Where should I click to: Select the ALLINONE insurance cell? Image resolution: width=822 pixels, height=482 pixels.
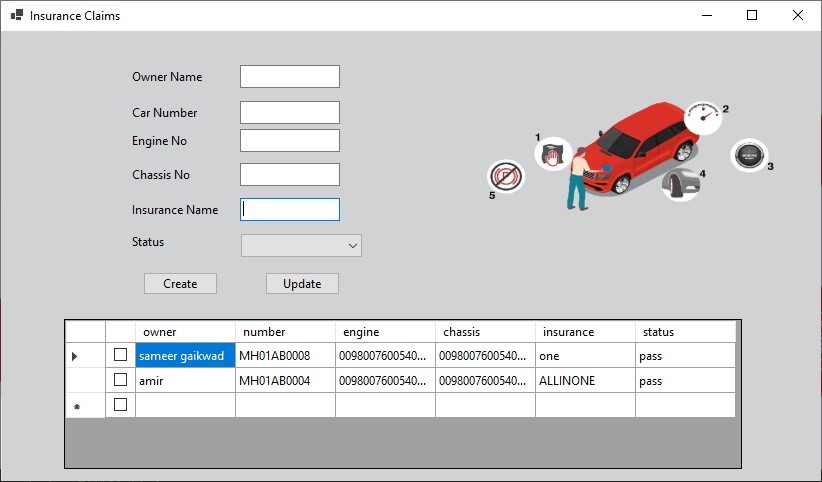[585, 381]
